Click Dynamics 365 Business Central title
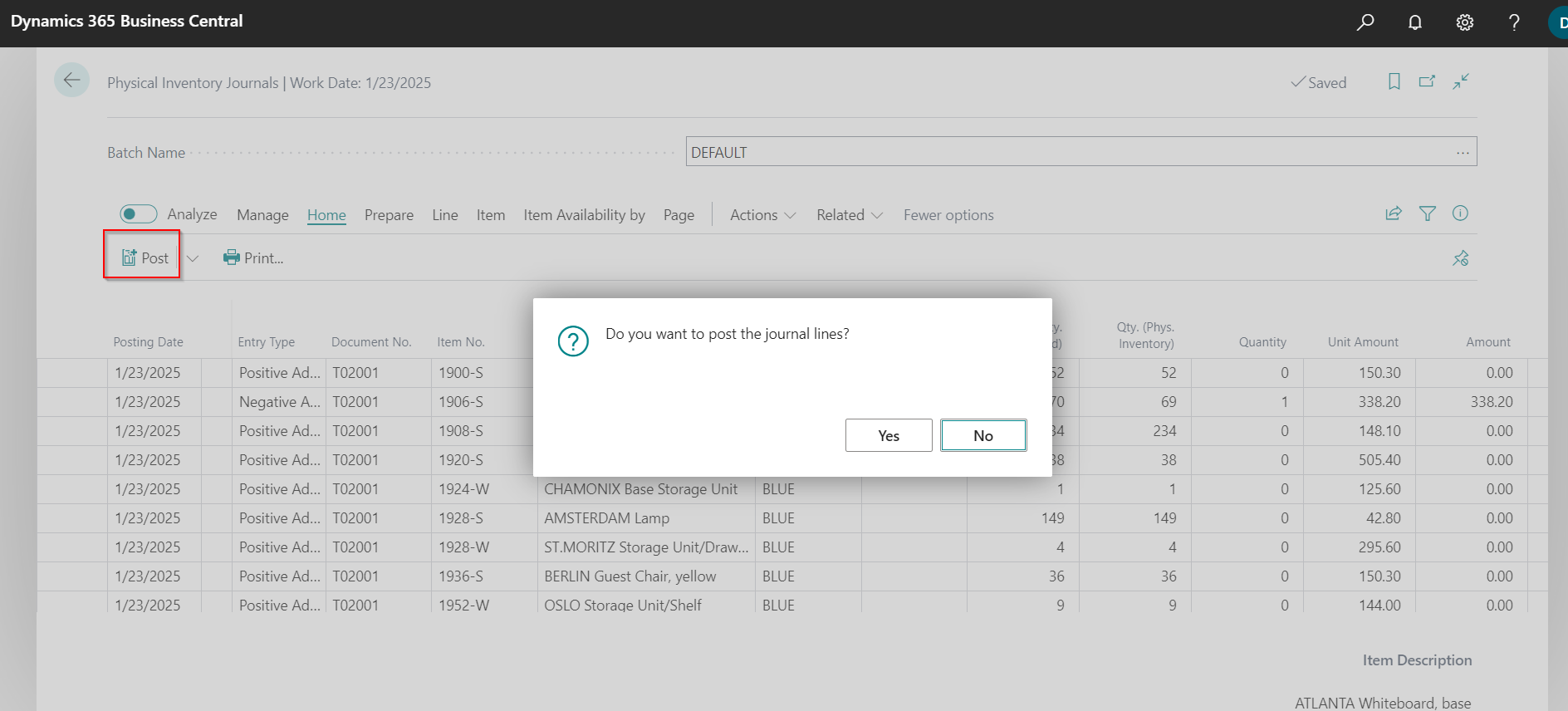This screenshot has height=711, width=1568. tap(127, 22)
